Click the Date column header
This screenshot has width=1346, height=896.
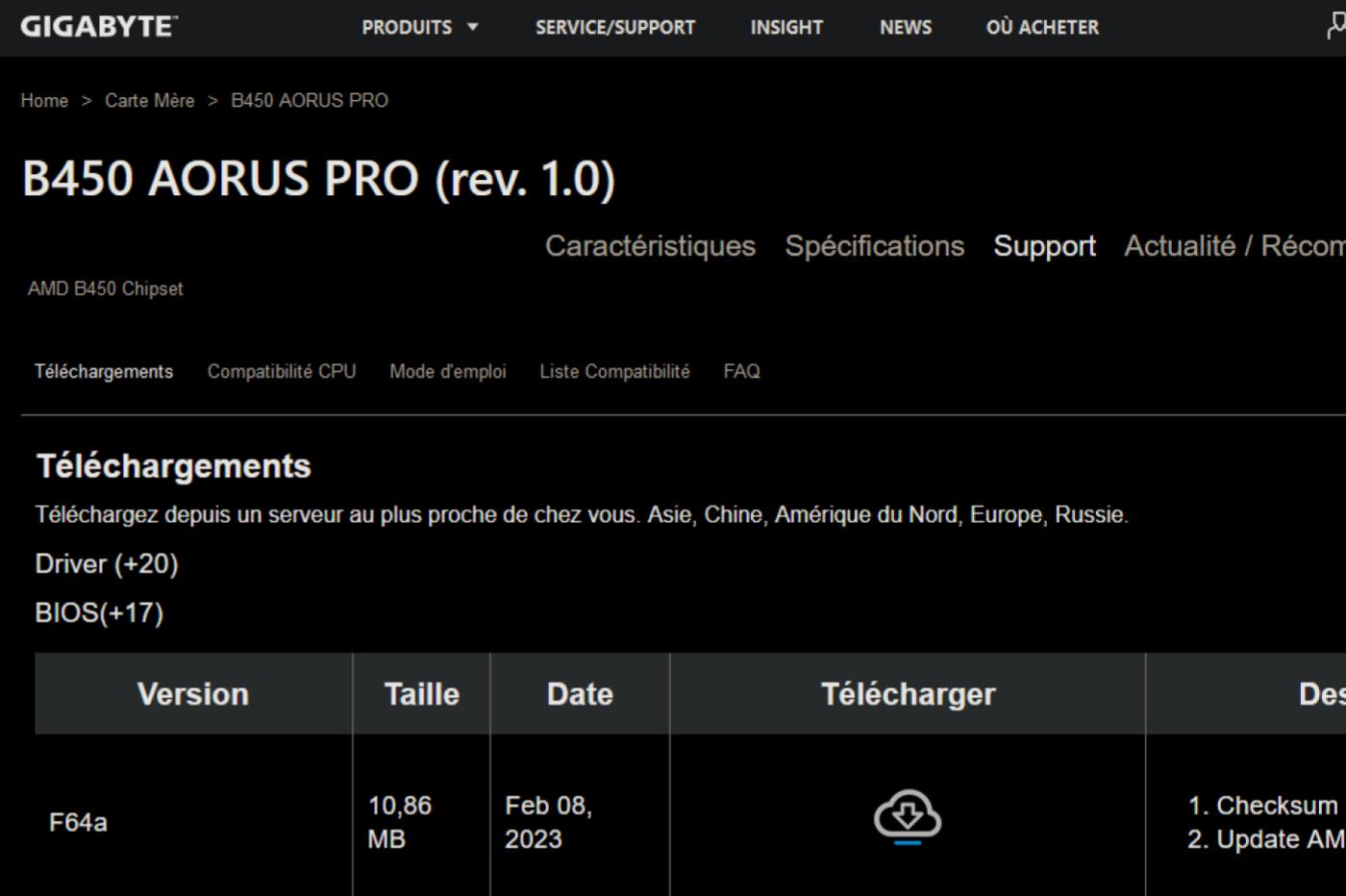pos(580,694)
